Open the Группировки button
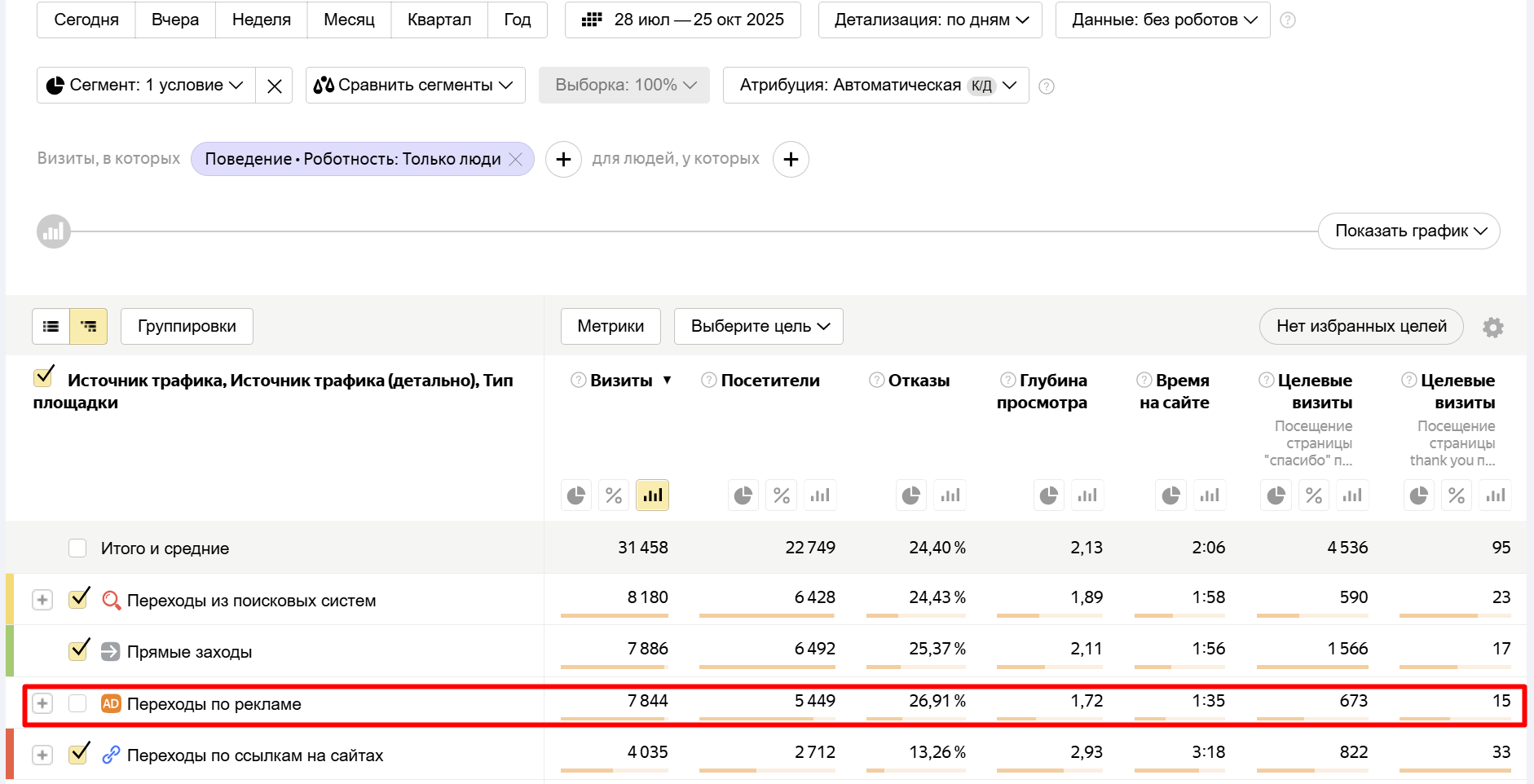1534x784 pixels. coord(187,327)
